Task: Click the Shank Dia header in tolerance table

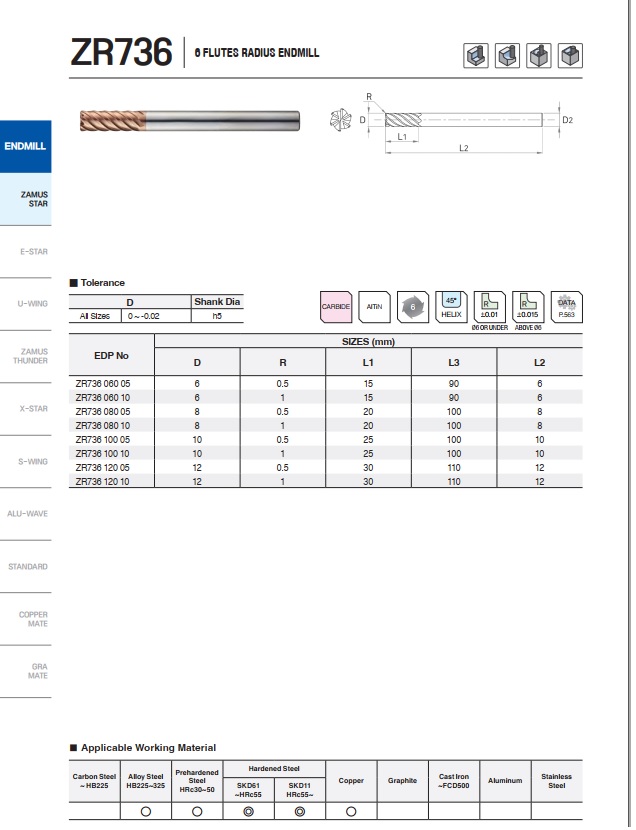Action: point(217,302)
